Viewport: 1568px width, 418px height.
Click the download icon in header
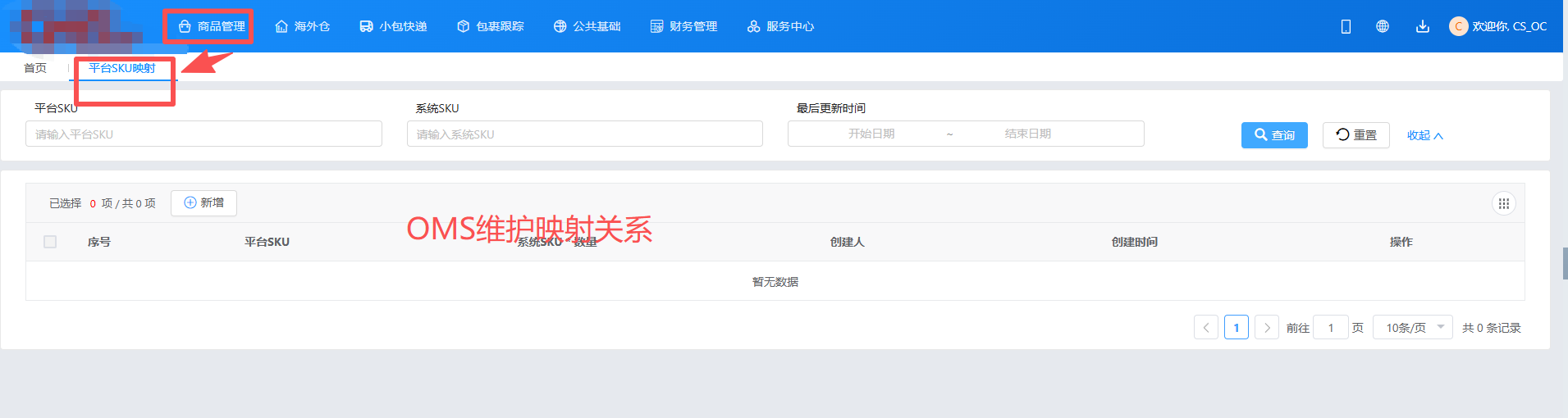[1423, 26]
